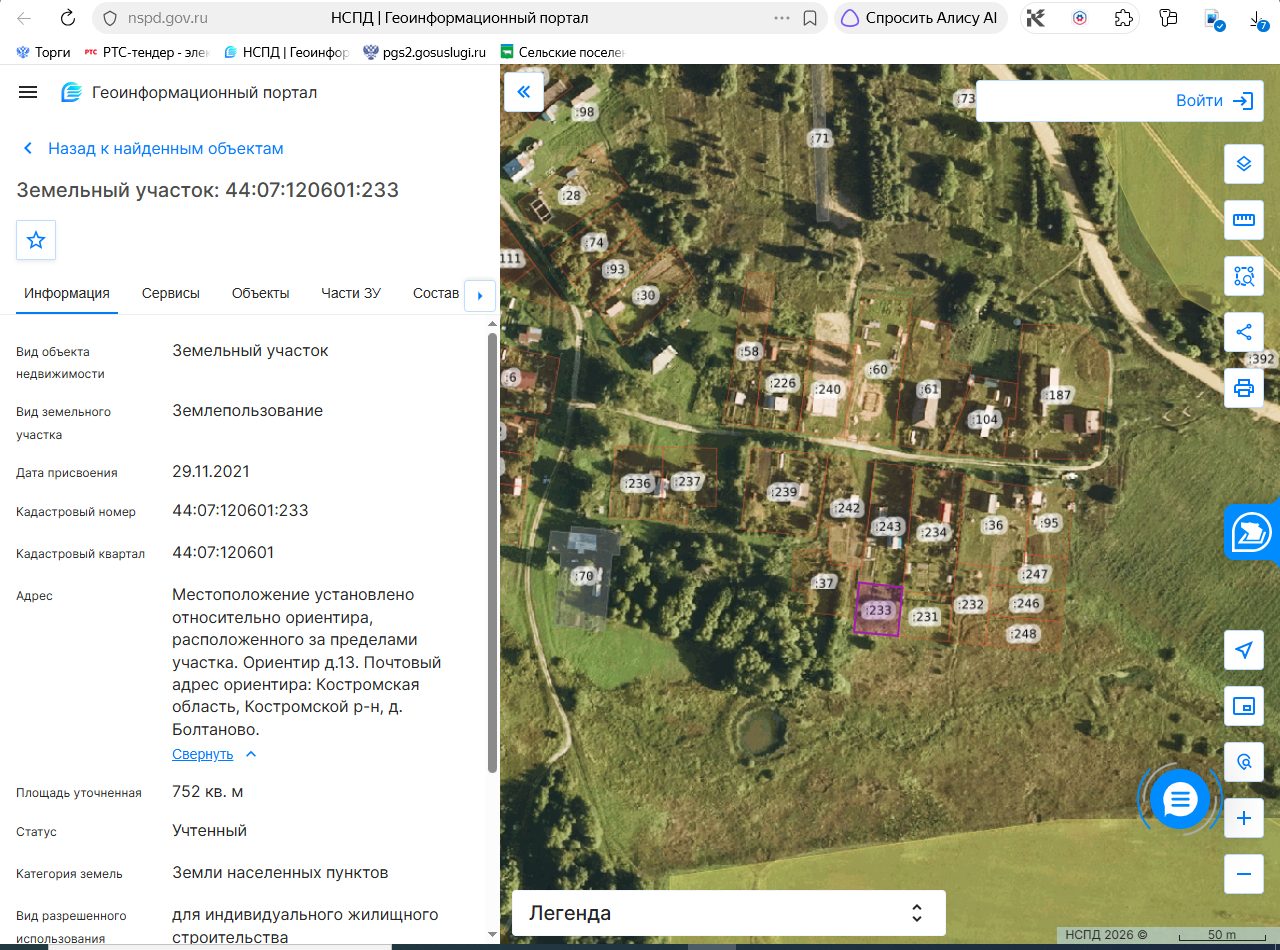Select highlighted parcel :233 on the map

point(878,609)
